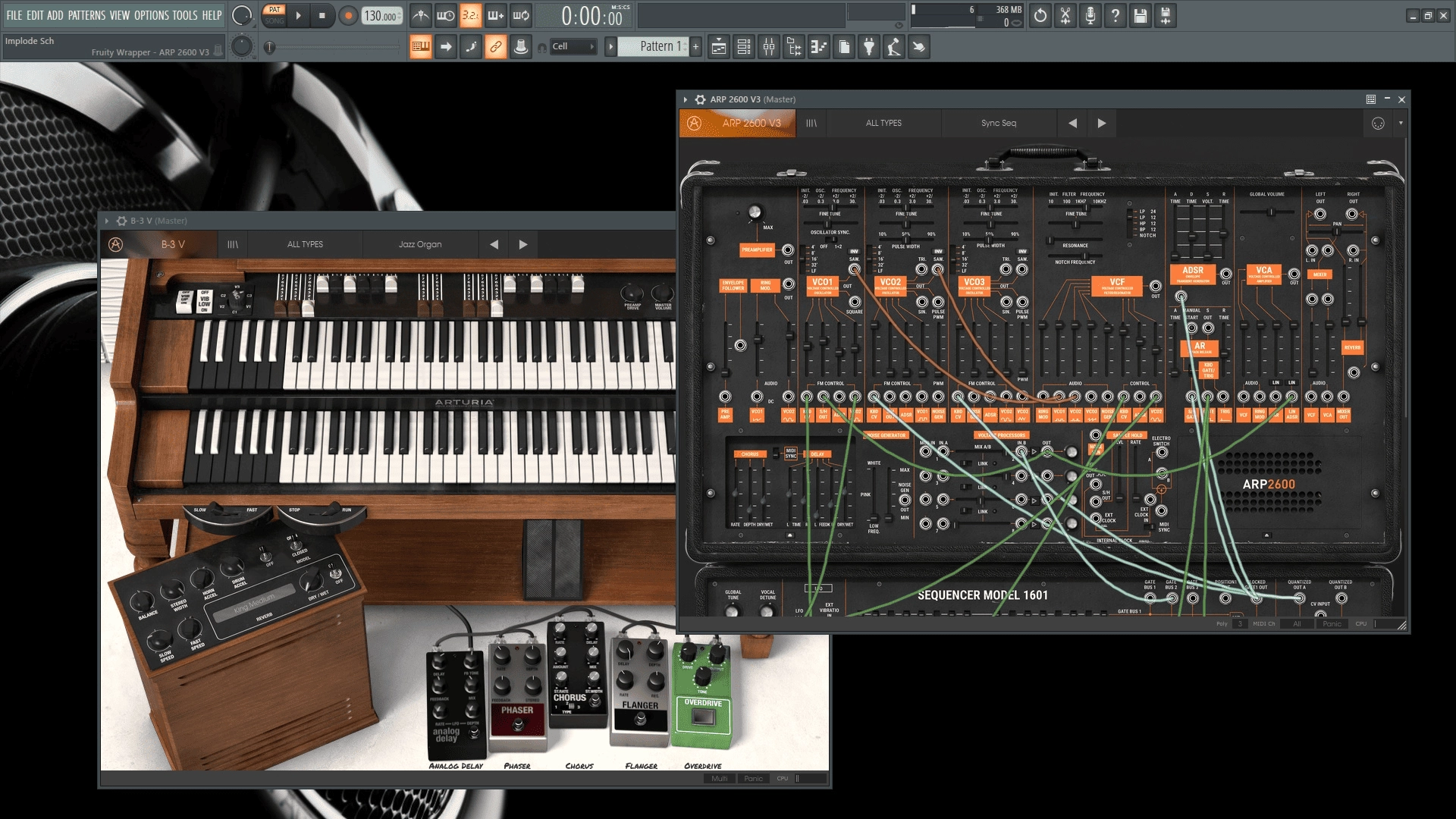Toggle the metronome

coord(421,15)
